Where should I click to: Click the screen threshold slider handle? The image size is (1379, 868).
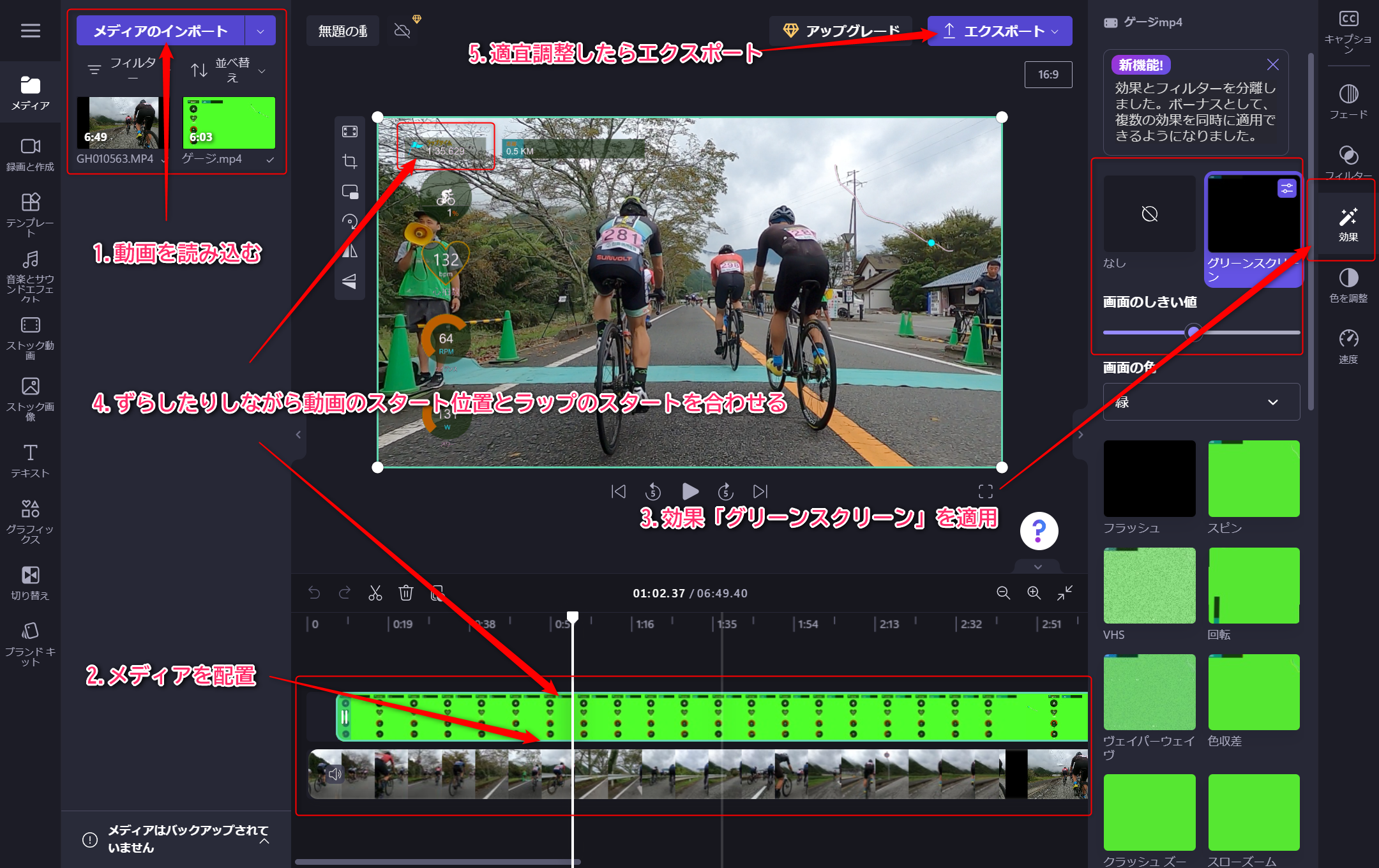(x=1193, y=332)
